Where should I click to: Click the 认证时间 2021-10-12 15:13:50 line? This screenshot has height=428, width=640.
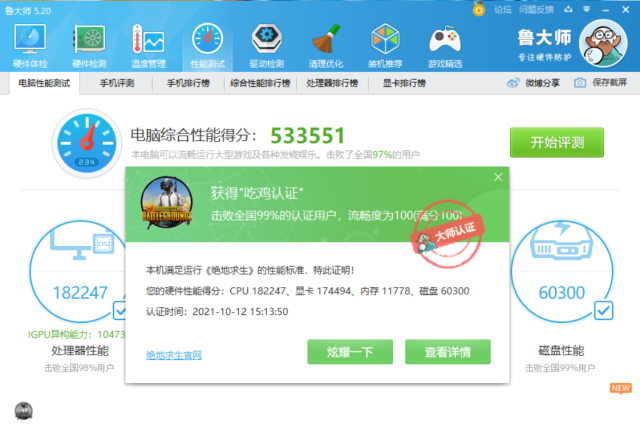pyautogui.click(x=217, y=312)
